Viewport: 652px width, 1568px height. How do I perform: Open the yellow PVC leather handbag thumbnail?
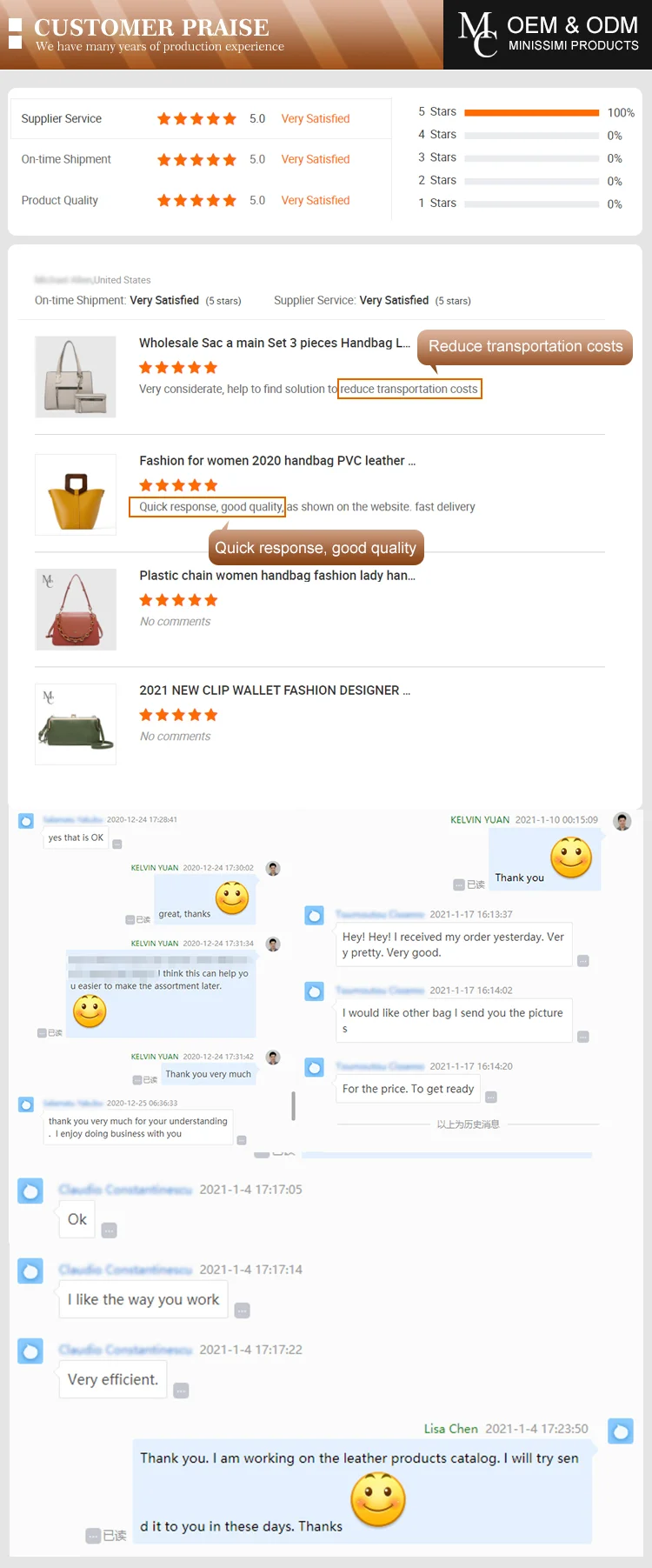pos(76,494)
